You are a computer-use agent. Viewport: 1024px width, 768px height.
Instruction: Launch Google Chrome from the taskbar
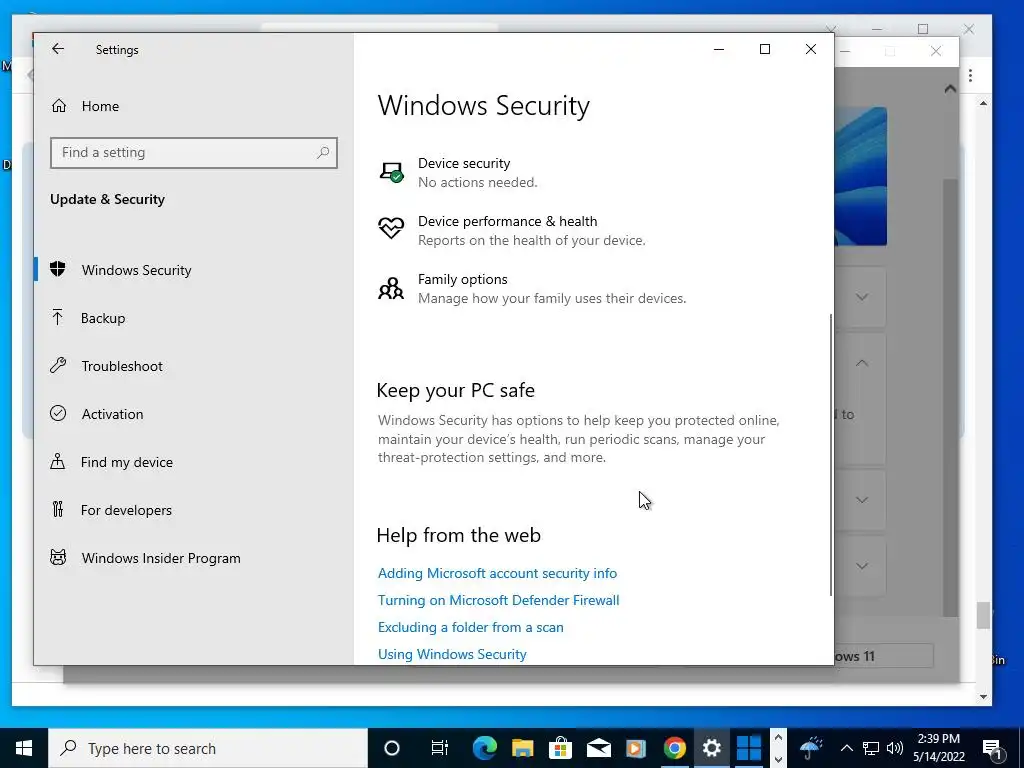click(x=675, y=748)
